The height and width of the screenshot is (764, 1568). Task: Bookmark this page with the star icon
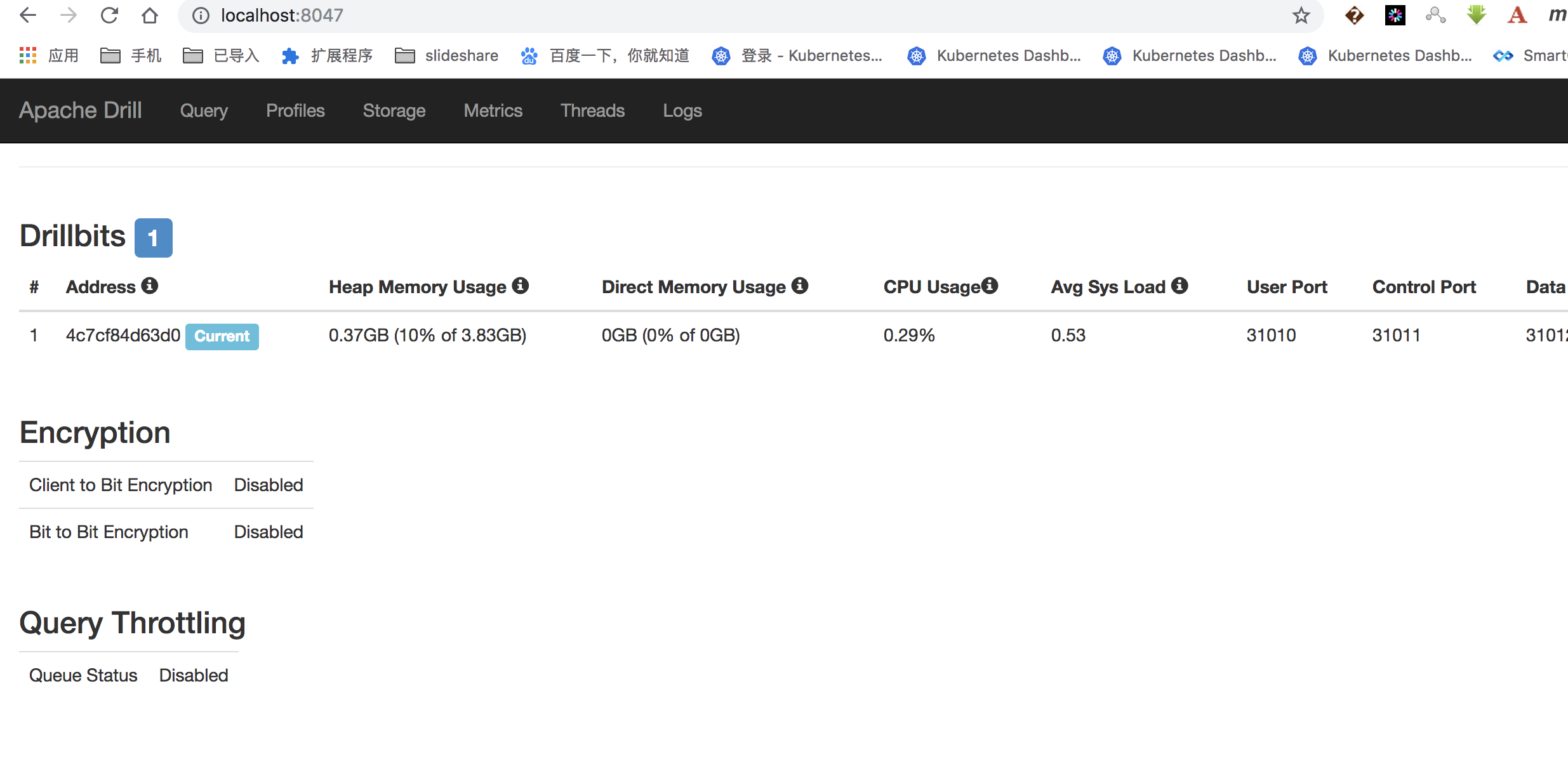tap(1301, 16)
